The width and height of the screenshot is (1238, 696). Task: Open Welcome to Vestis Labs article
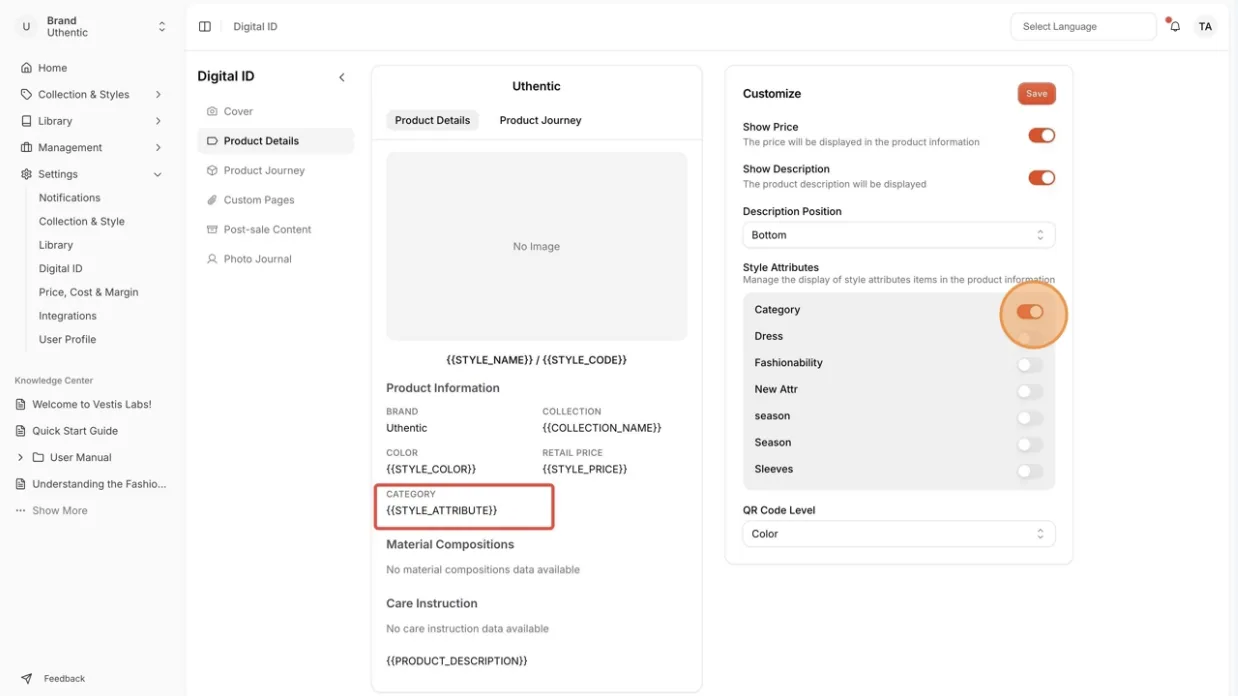click(x=92, y=405)
